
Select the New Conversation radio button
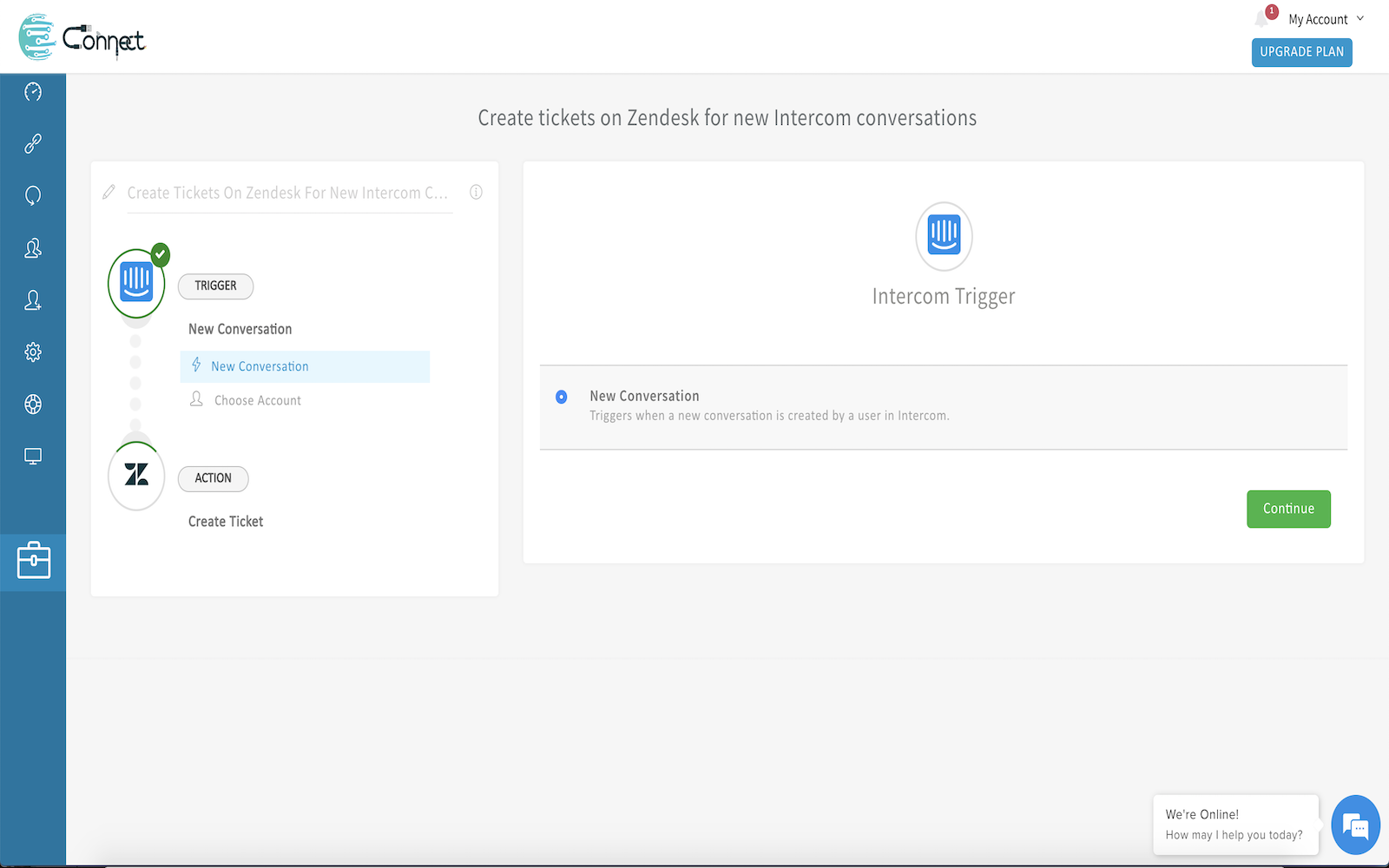(x=562, y=397)
